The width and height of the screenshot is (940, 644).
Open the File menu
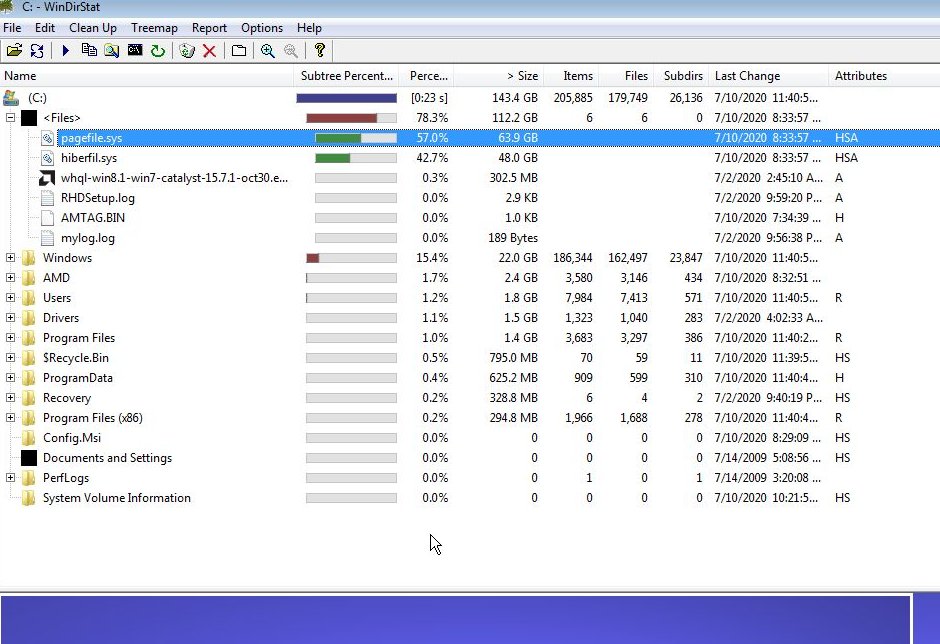12,28
